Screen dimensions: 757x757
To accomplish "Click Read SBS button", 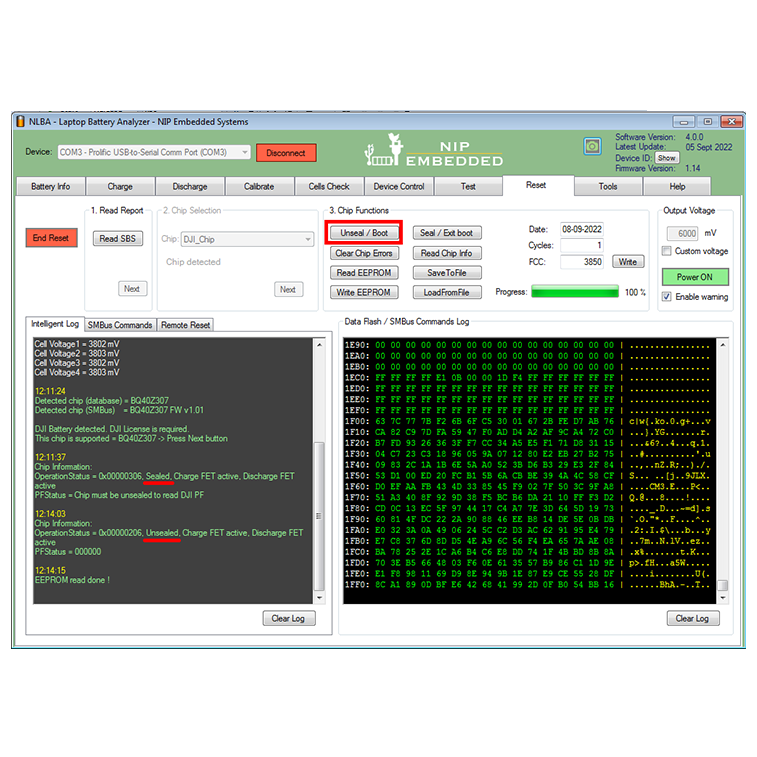I will coord(118,238).
